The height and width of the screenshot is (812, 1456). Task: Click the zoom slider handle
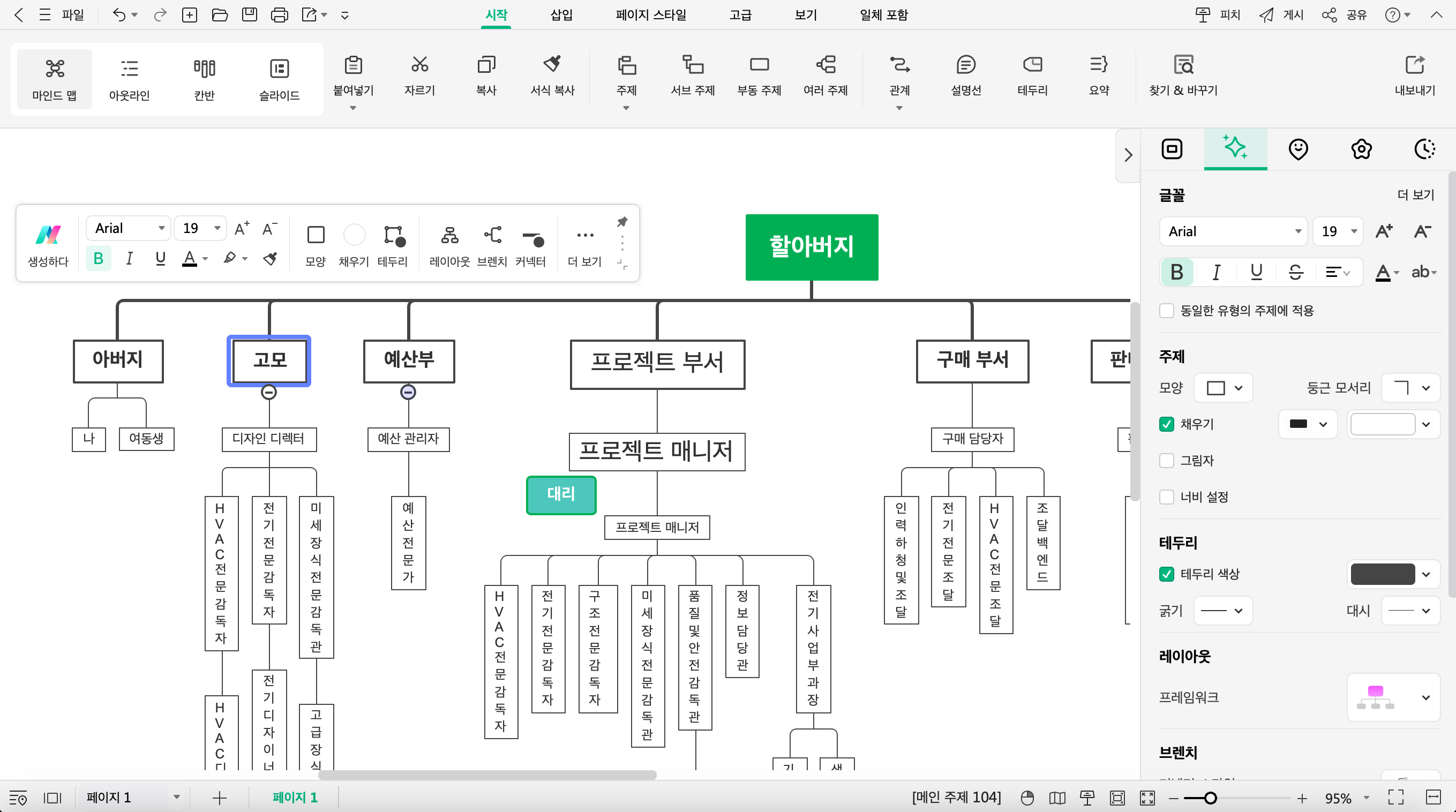pos(1210,798)
